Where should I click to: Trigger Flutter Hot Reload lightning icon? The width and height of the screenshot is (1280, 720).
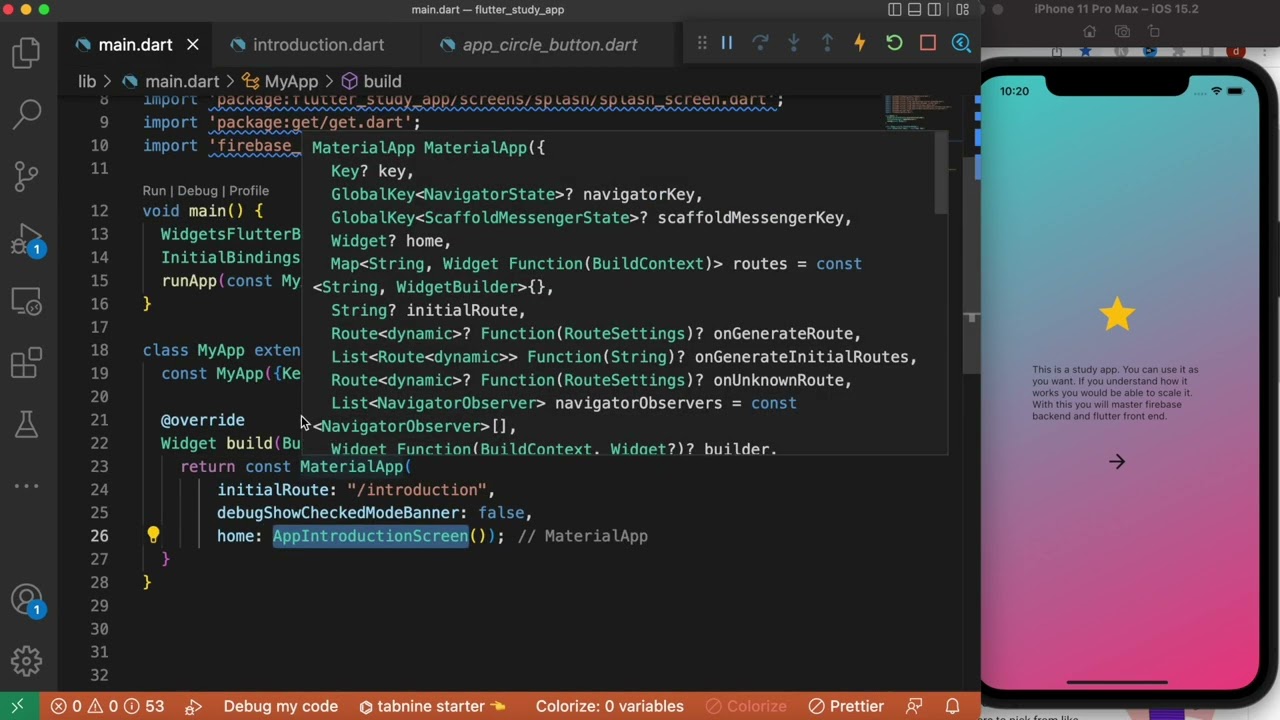pos(860,43)
